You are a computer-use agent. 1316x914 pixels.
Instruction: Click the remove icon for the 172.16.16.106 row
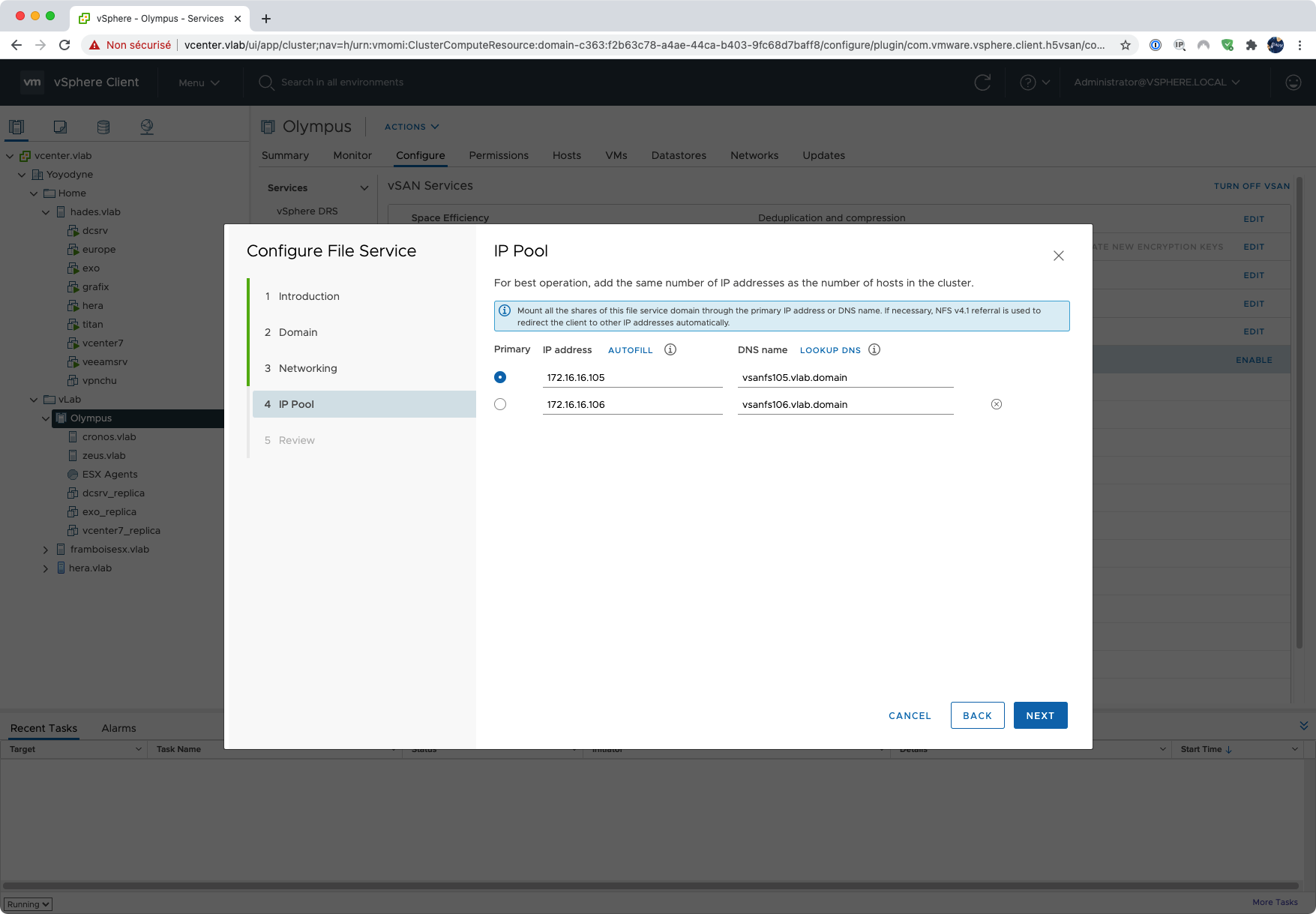(x=996, y=404)
